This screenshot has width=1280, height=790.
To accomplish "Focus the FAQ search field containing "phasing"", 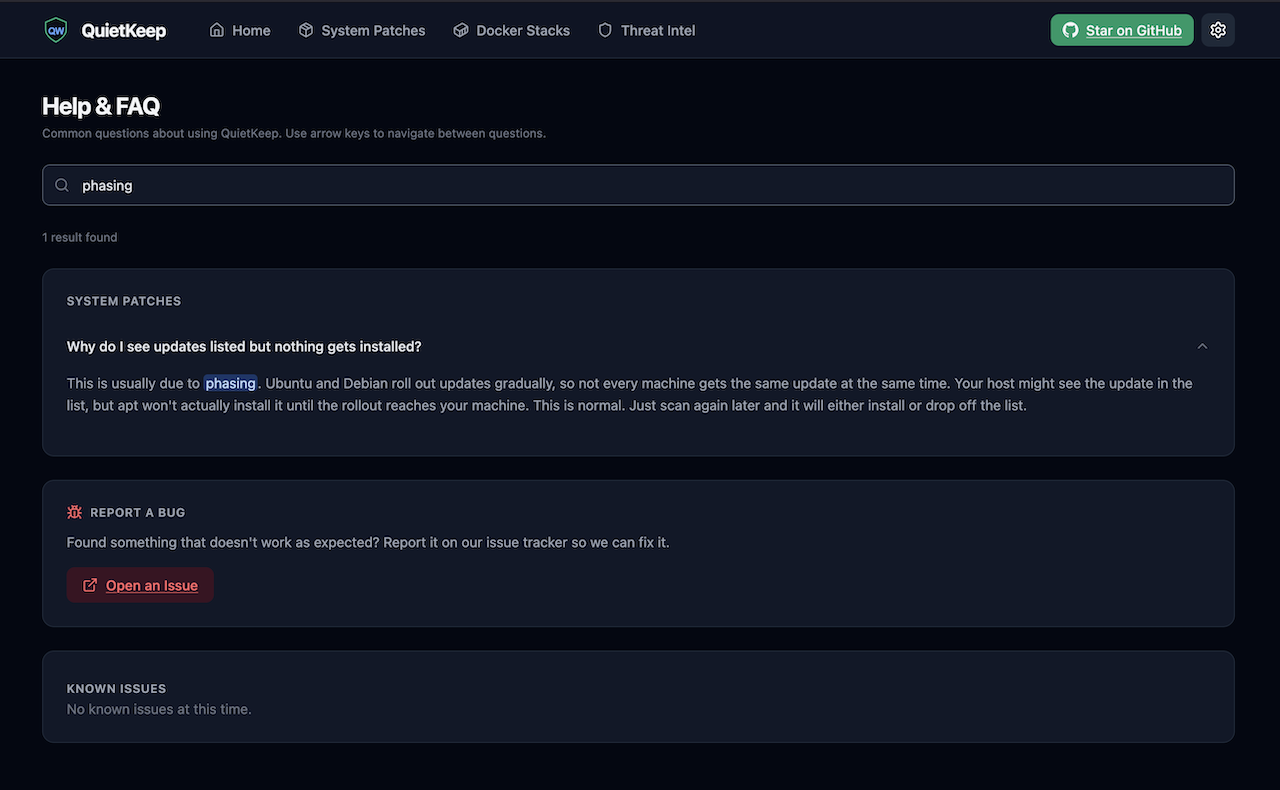I will point(640,185).
